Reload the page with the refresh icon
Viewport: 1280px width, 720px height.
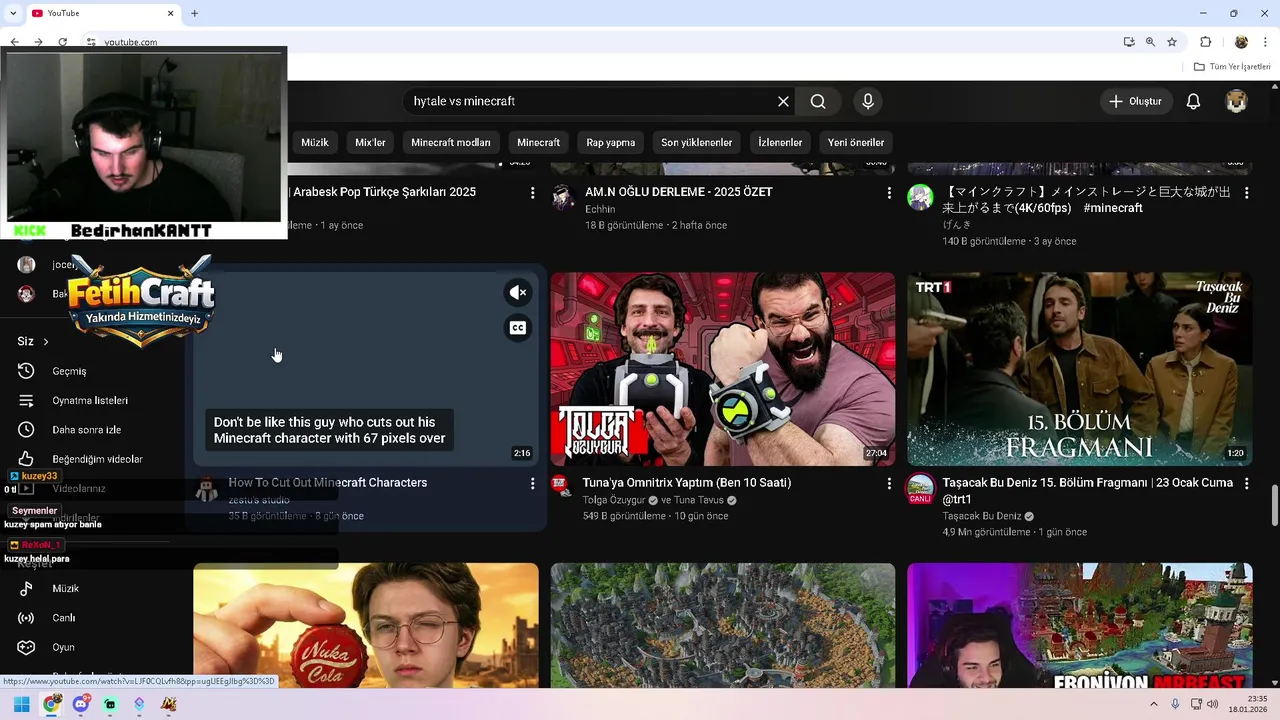pyautogui.click(x=62, y=42)
